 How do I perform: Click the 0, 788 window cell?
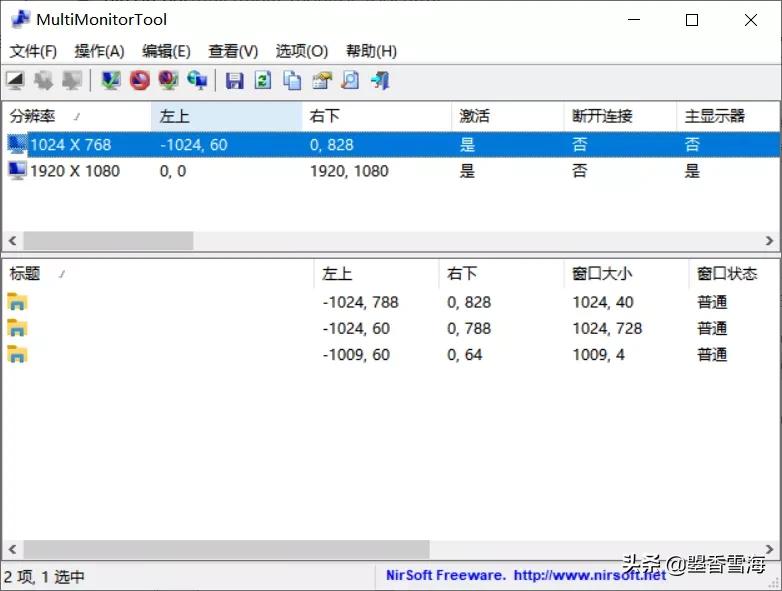(469, 328)
